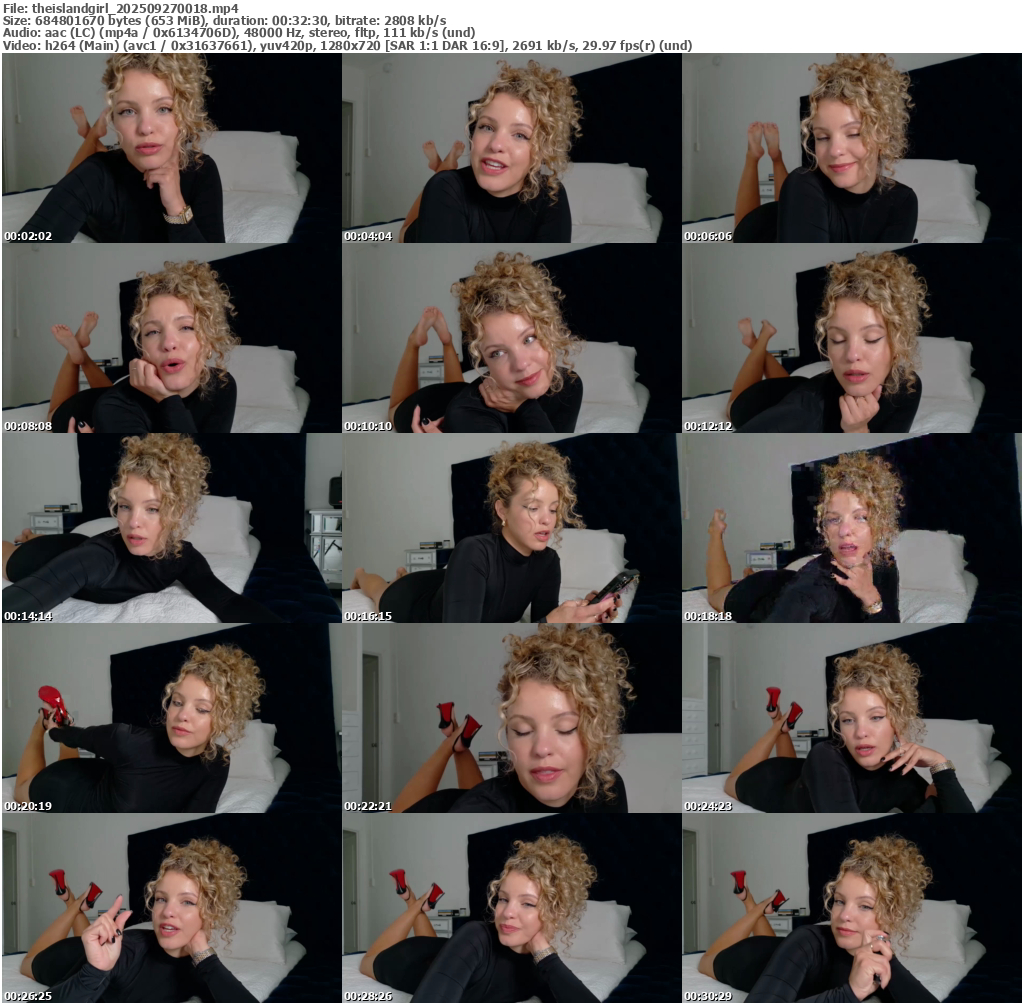Choose the thumbnail timestamped 00:28:26
Viewport: 1024px width, 1003px height.
511,908
